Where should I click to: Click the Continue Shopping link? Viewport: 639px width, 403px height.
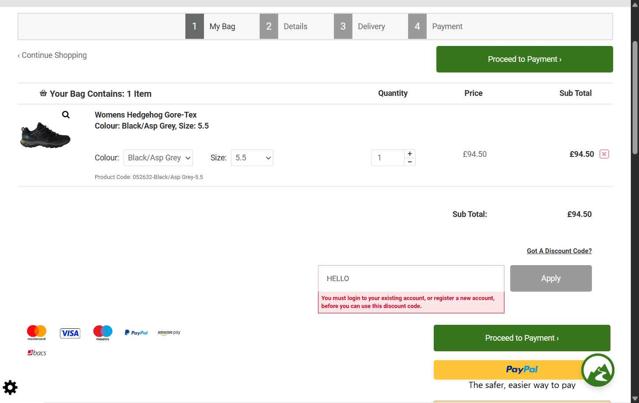click(x=52, y=55)
